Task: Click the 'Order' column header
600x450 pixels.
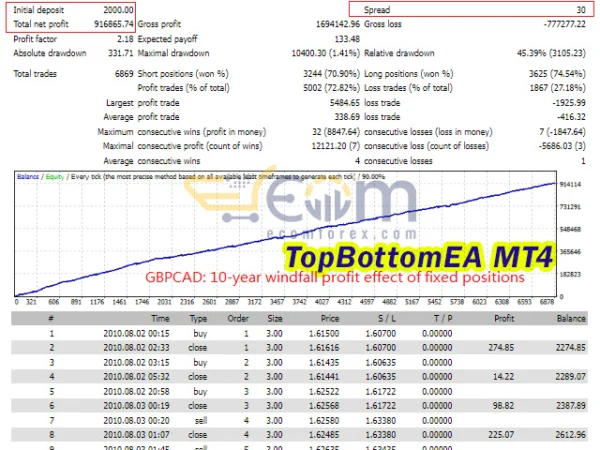Action: coord(238,318)
